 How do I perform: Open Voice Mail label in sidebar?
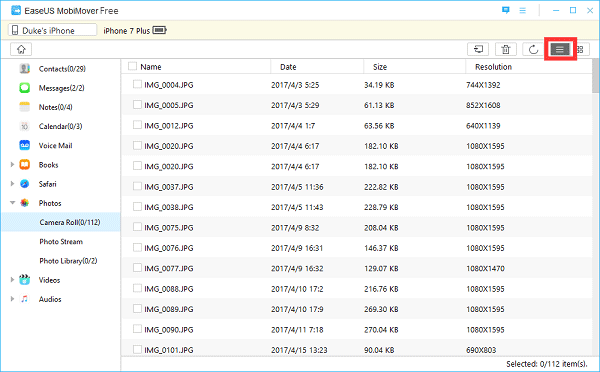pos(55,145)
